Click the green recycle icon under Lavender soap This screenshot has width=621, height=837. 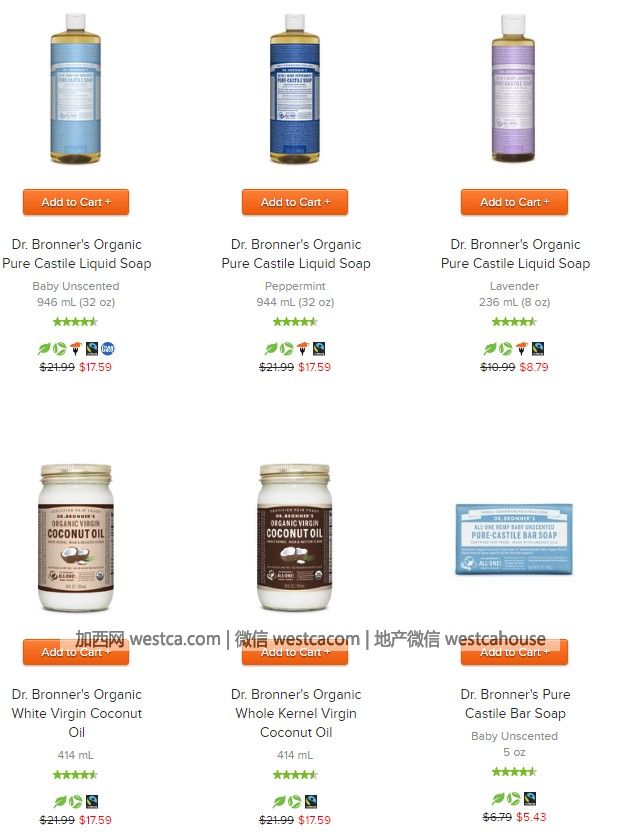pos(506,349)
